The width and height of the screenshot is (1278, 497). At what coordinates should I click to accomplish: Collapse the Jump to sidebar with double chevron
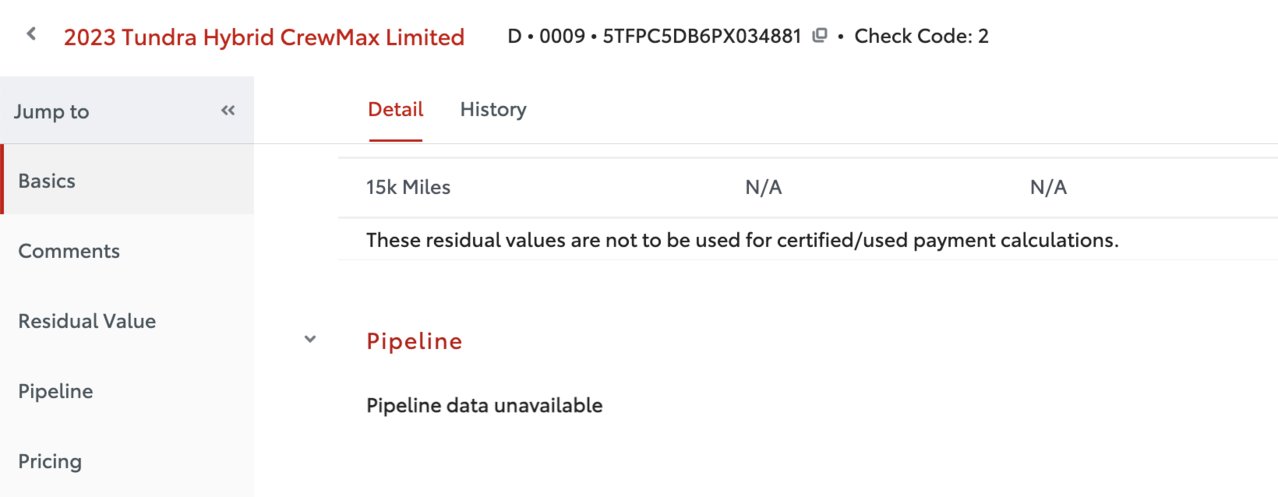(228, 110)
